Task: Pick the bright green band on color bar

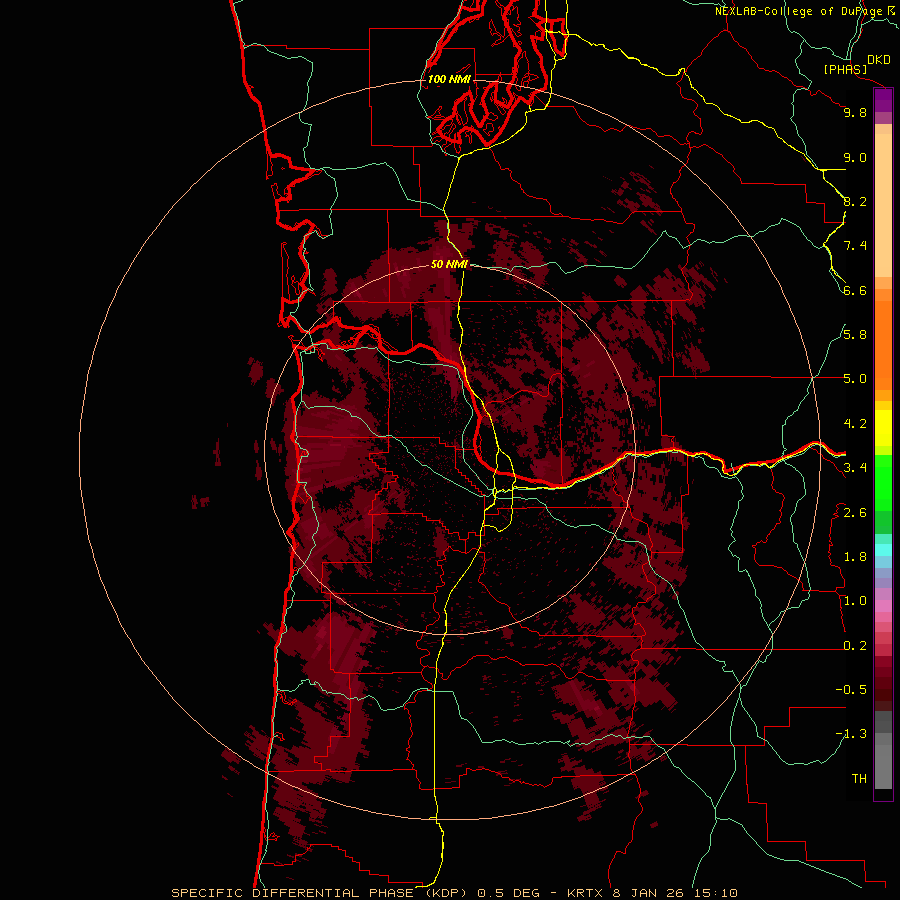Action: [883, 482]
